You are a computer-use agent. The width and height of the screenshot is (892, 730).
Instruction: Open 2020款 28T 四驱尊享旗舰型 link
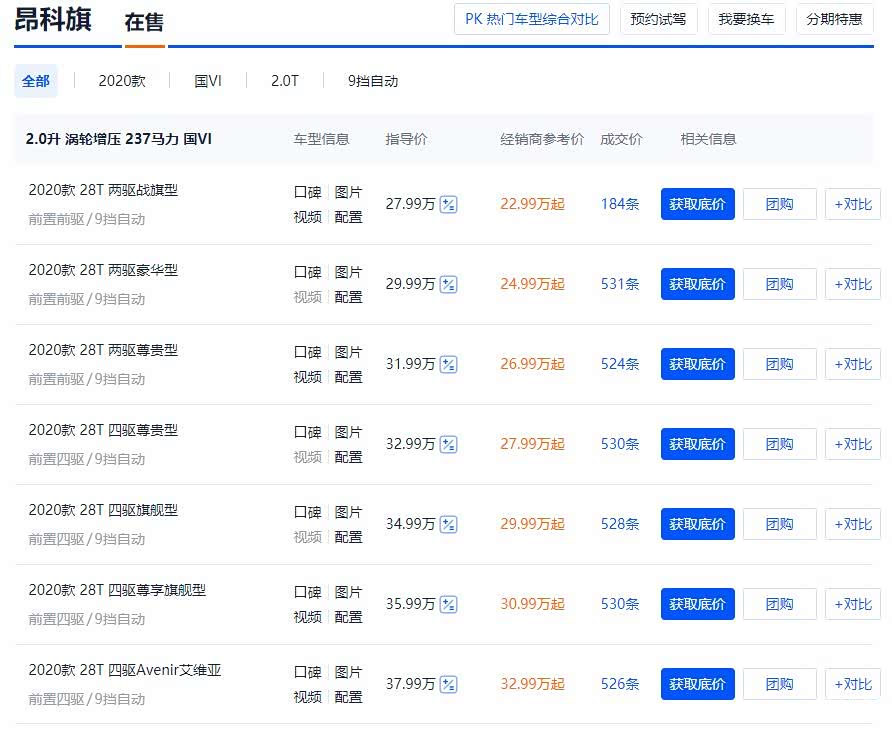point(117,590)
